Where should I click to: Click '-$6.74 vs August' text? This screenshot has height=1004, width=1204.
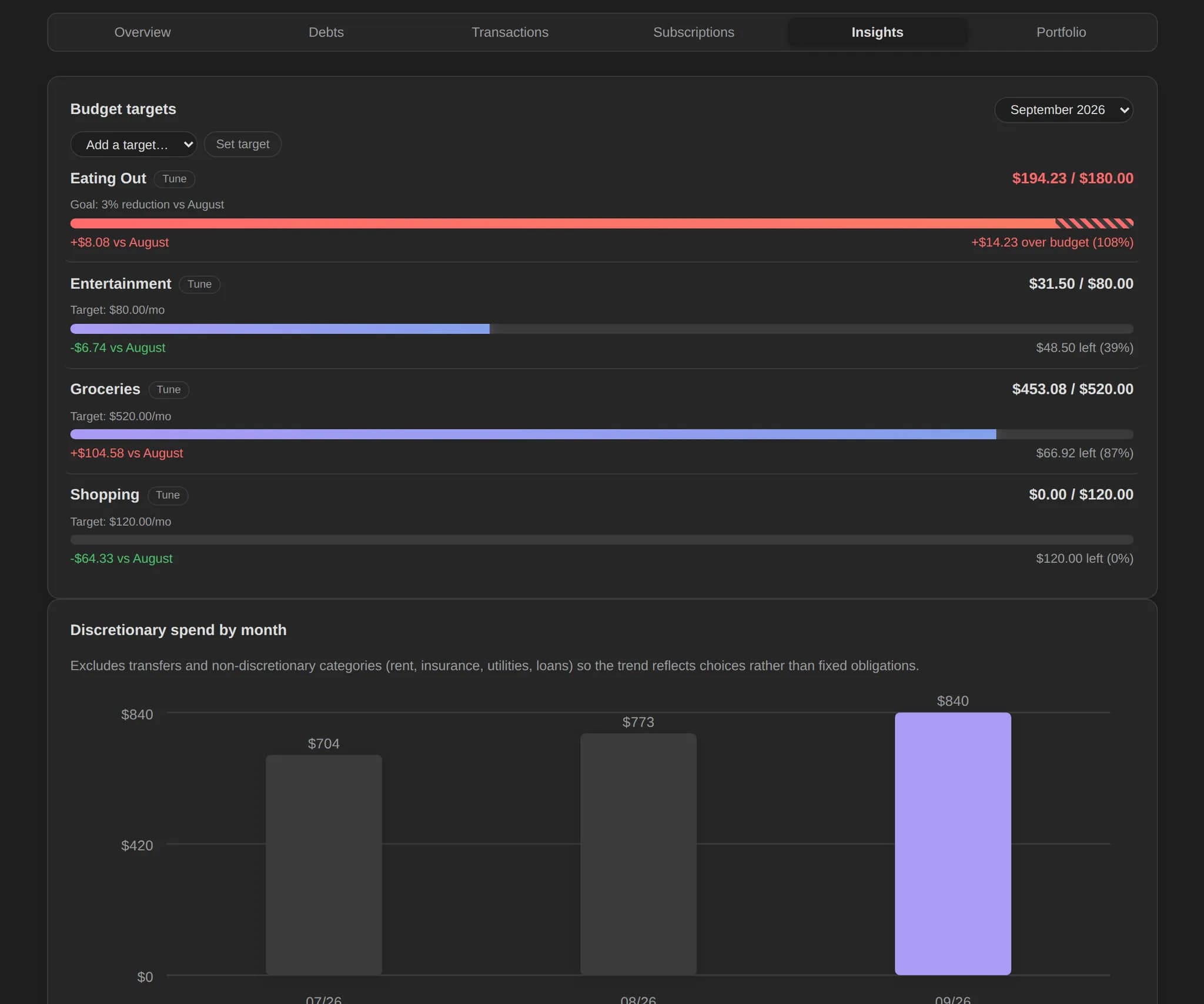[x=118, y=348]
